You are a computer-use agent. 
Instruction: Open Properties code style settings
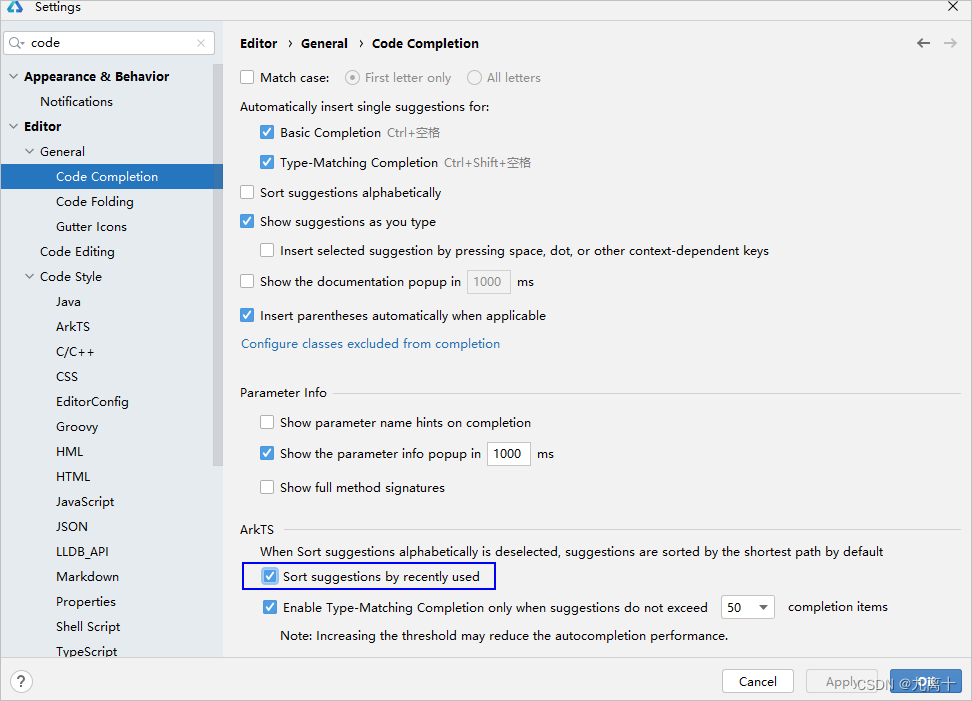pyautogui.click(x=86, y=602)
